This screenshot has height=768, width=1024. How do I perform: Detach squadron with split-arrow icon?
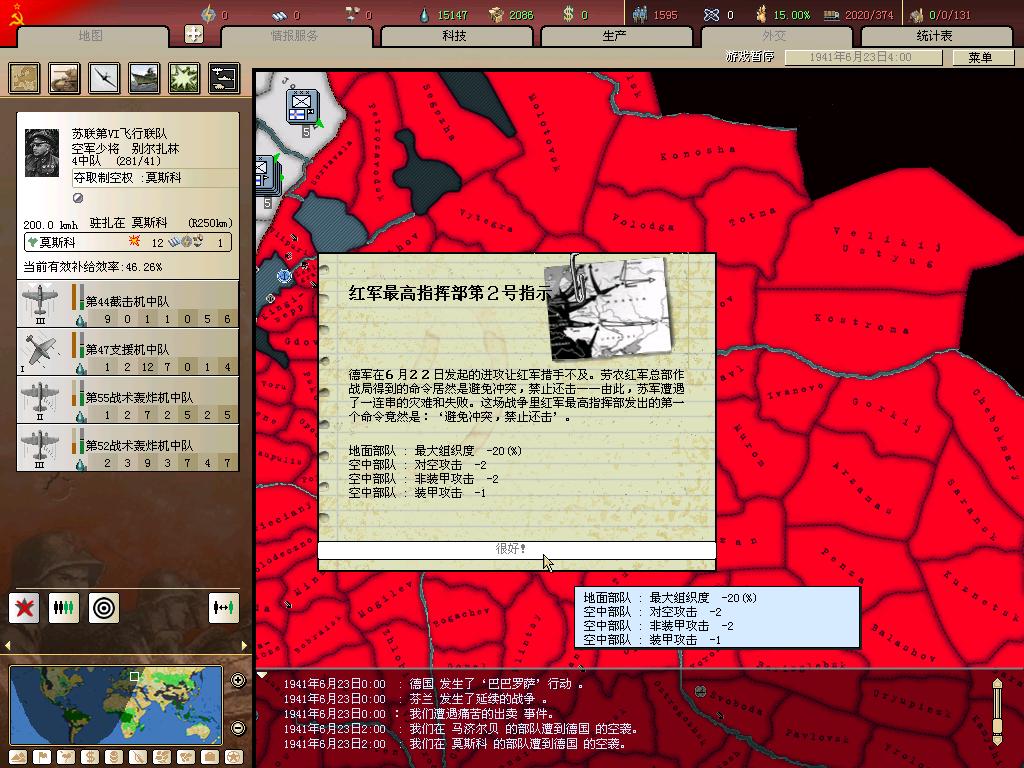(223, 608)
